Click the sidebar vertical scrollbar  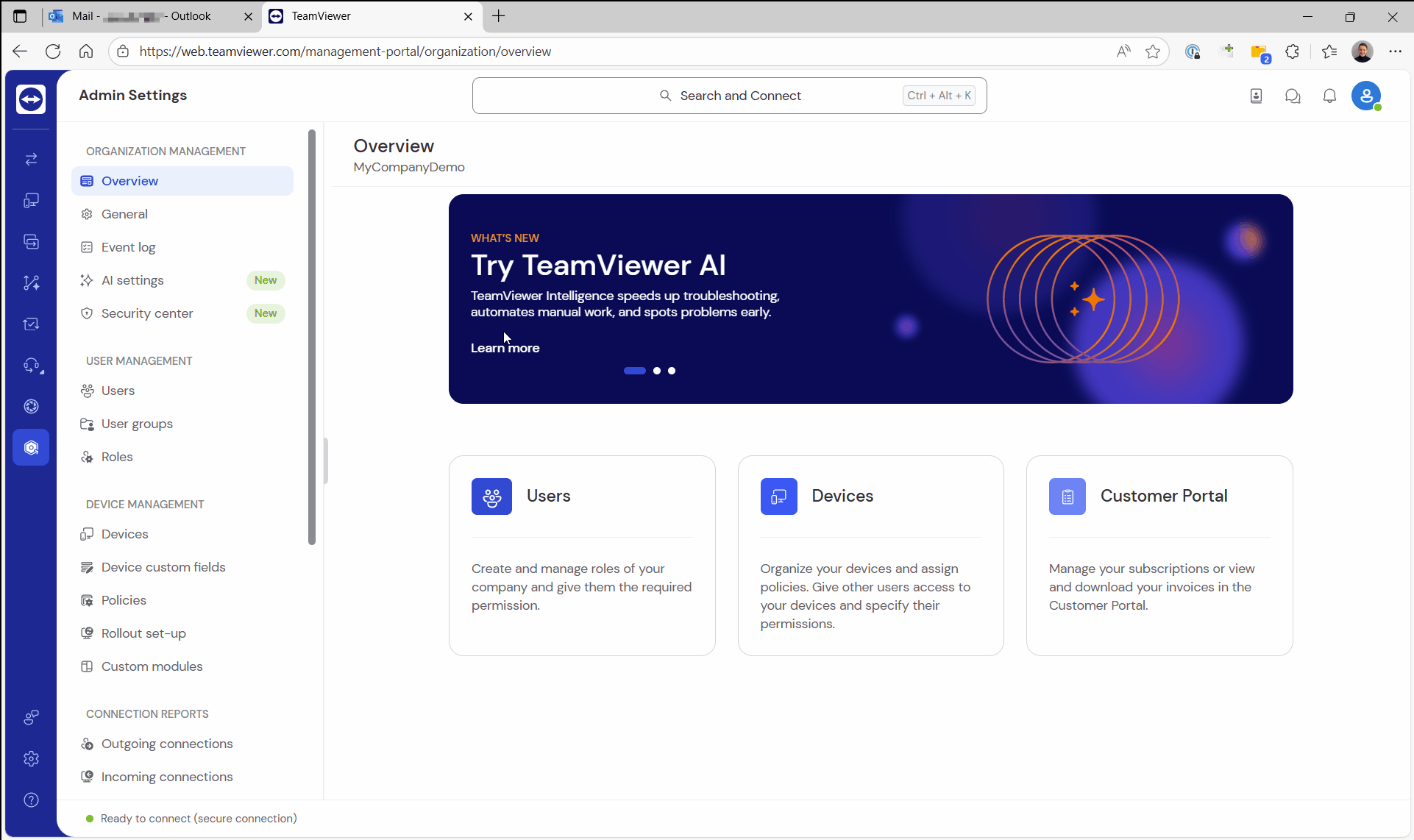[312, 338]
